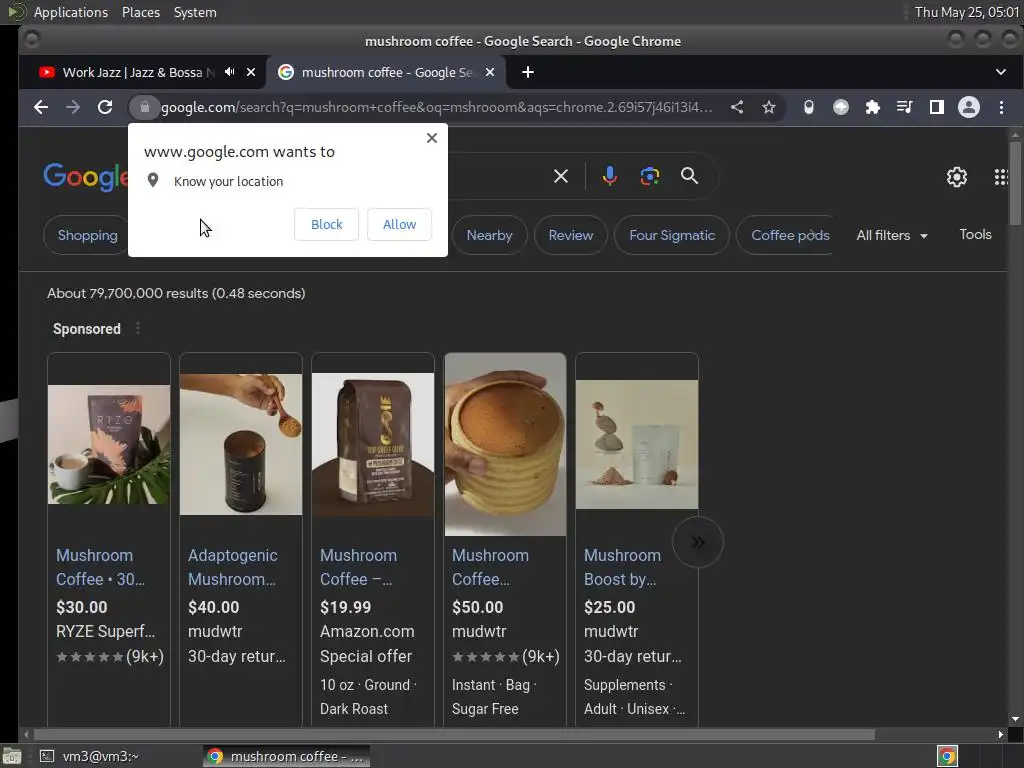Image resolution: width=1024 pixels, height=768 pixels.
Task: Click the $19.99 price text
Action: click(345, 607)
